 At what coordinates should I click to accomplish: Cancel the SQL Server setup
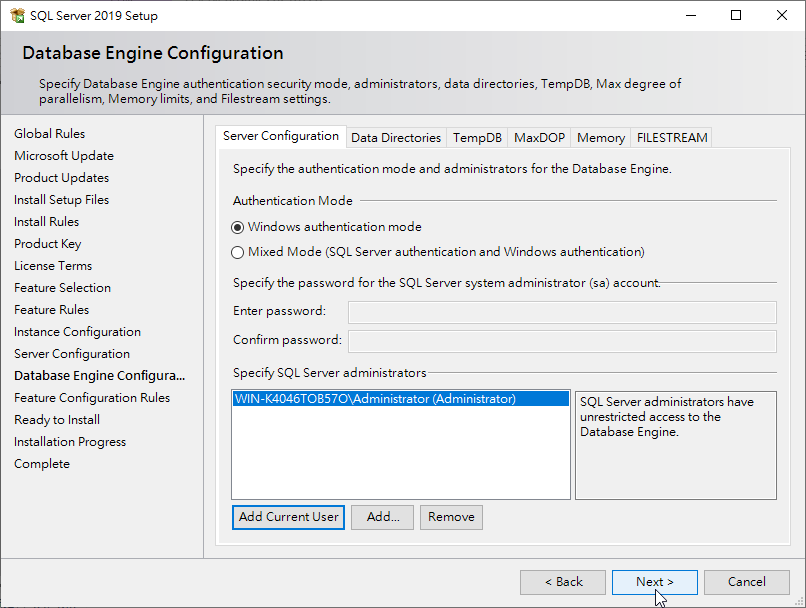pyautogui.click(x=747, y=582)
